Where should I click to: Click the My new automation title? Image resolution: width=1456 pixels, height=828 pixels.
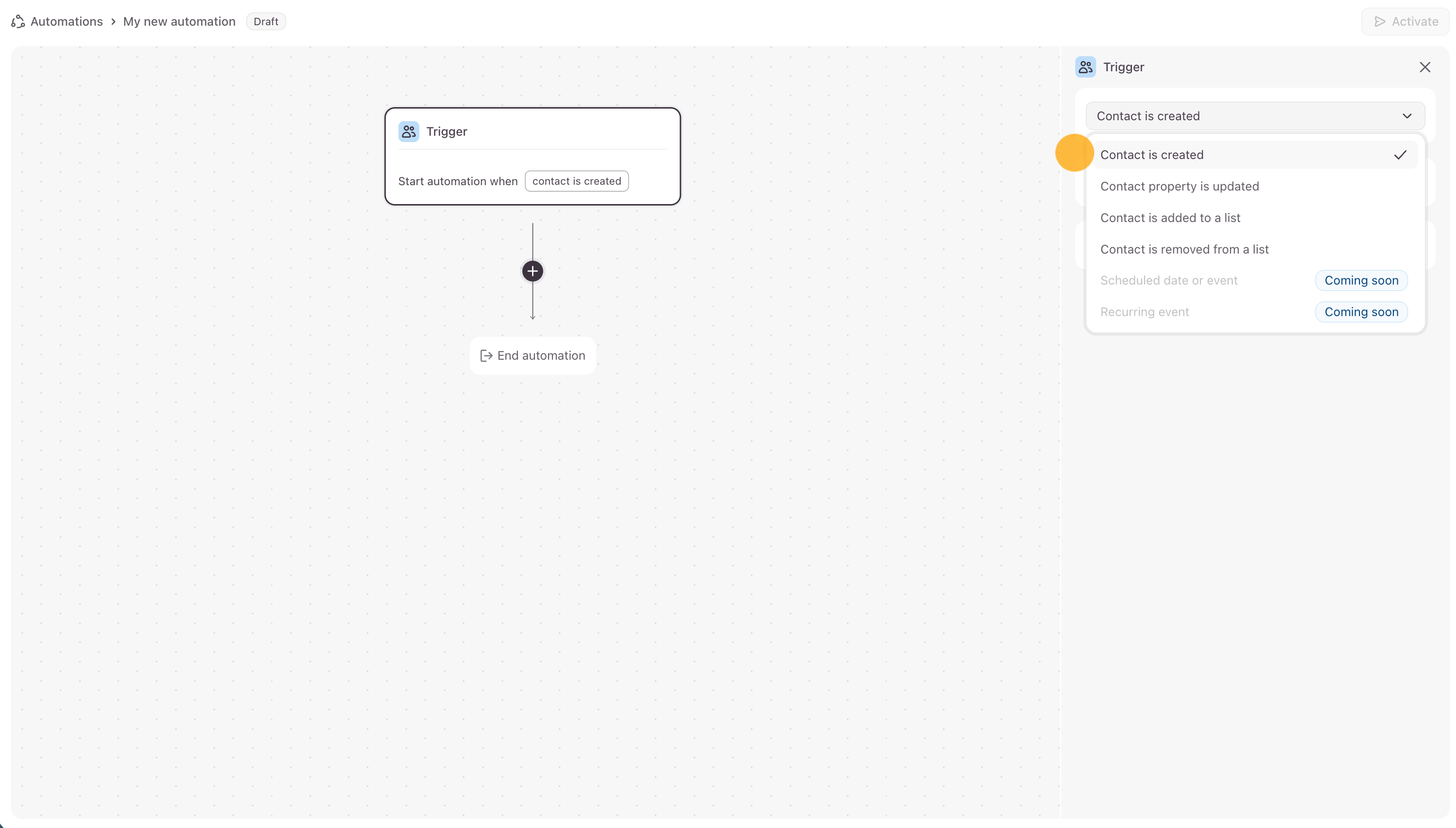[178, 22]
